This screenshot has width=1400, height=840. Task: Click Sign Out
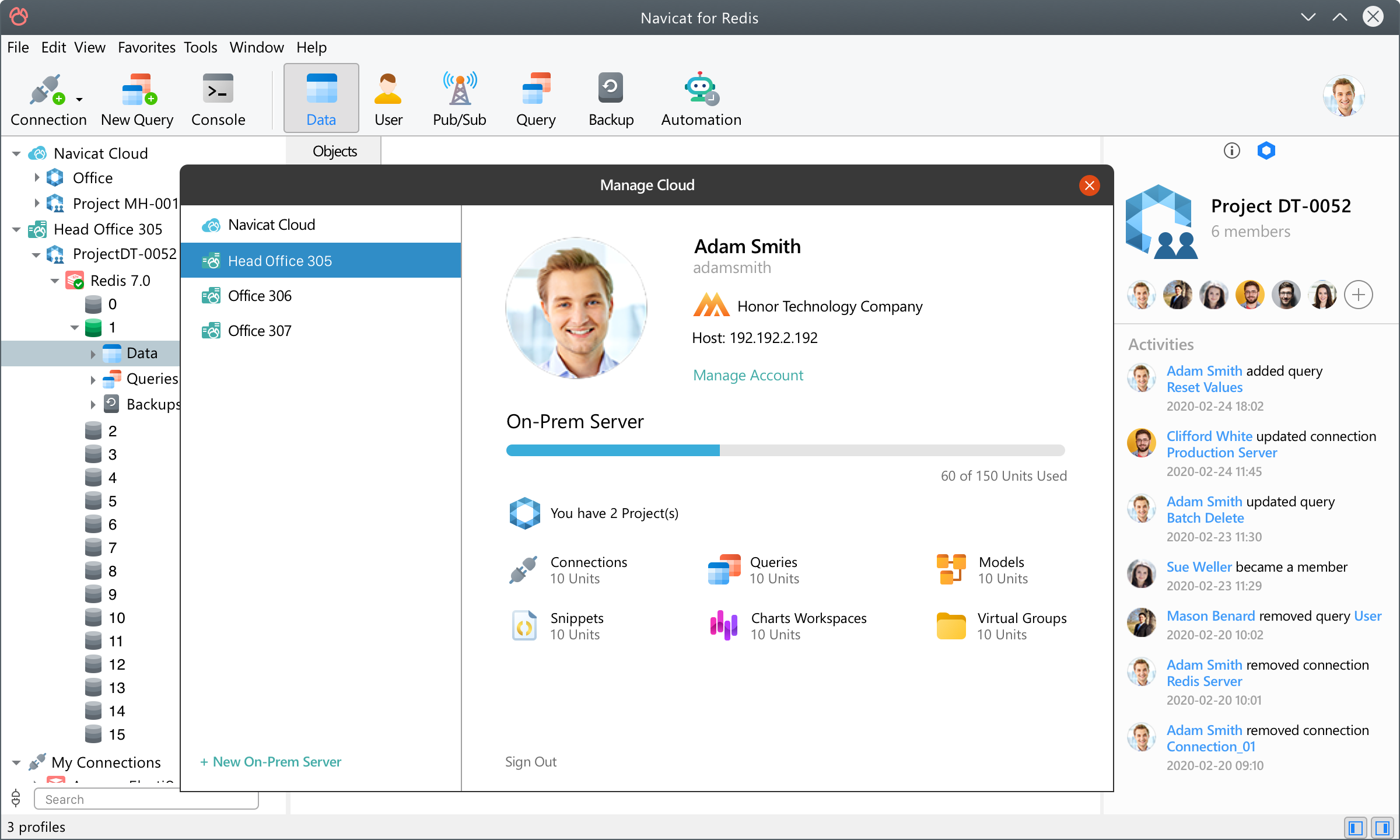531,762
